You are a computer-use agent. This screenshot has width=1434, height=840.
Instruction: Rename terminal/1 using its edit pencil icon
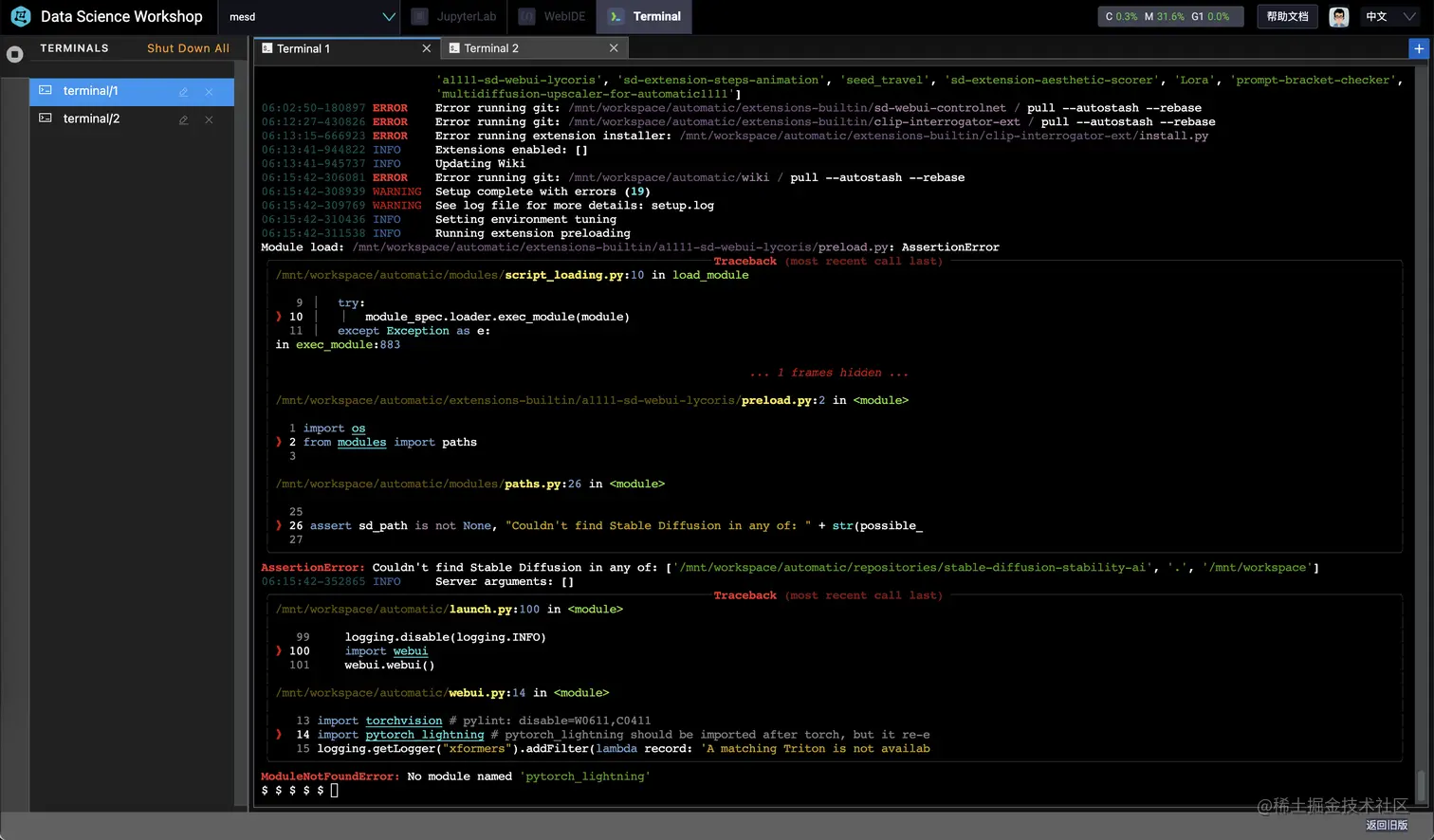point(184,92)
